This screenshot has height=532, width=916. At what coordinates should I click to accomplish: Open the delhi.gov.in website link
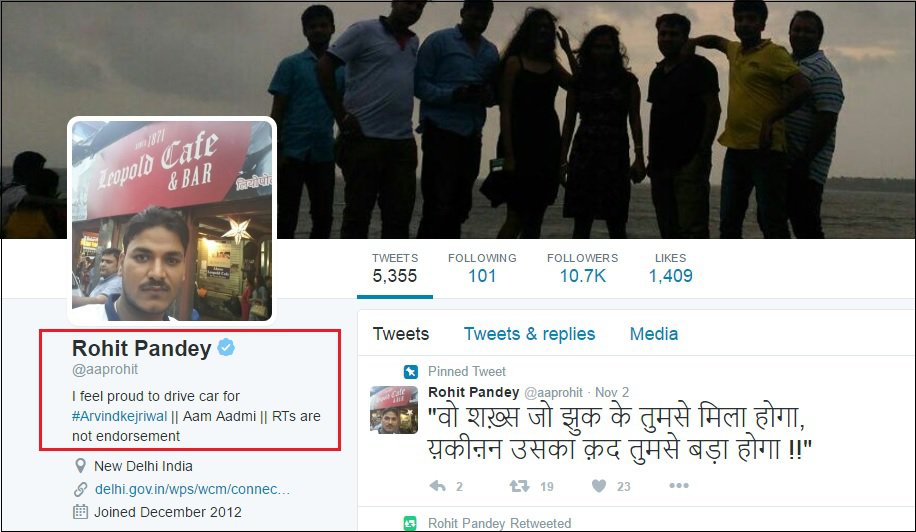pyautogui.click(x=192, y=489)
